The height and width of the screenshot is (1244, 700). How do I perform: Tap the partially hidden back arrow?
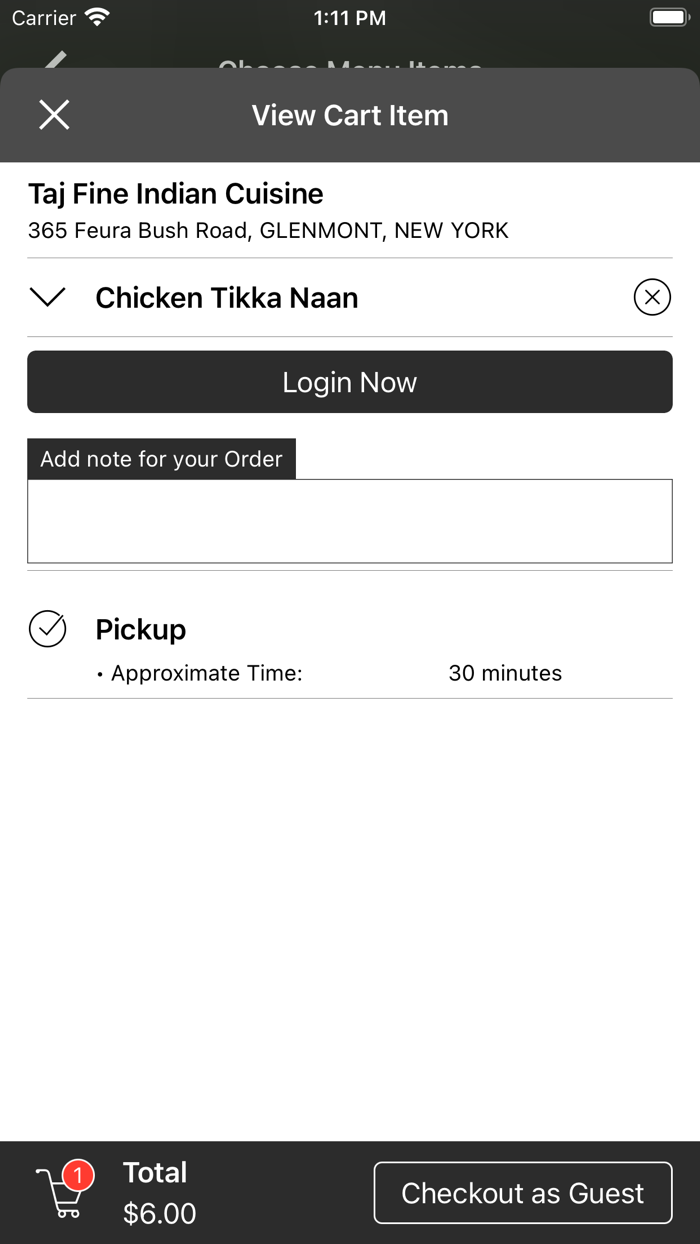tap(55, 60)
